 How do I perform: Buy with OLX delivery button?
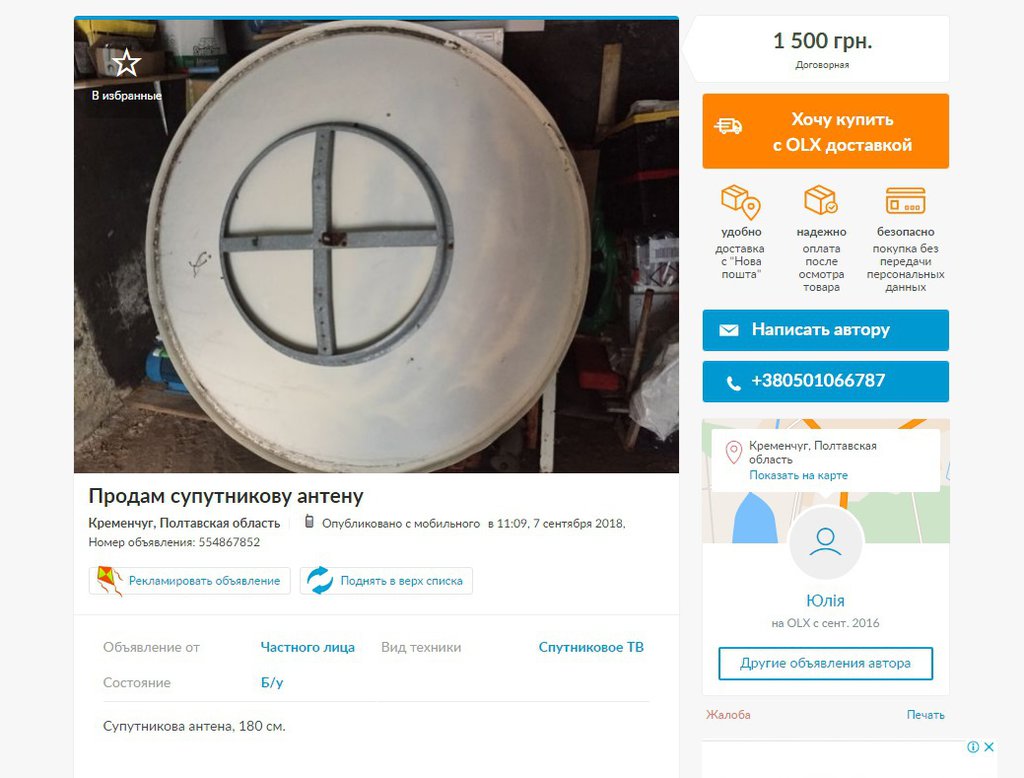[x=825, y=131]
